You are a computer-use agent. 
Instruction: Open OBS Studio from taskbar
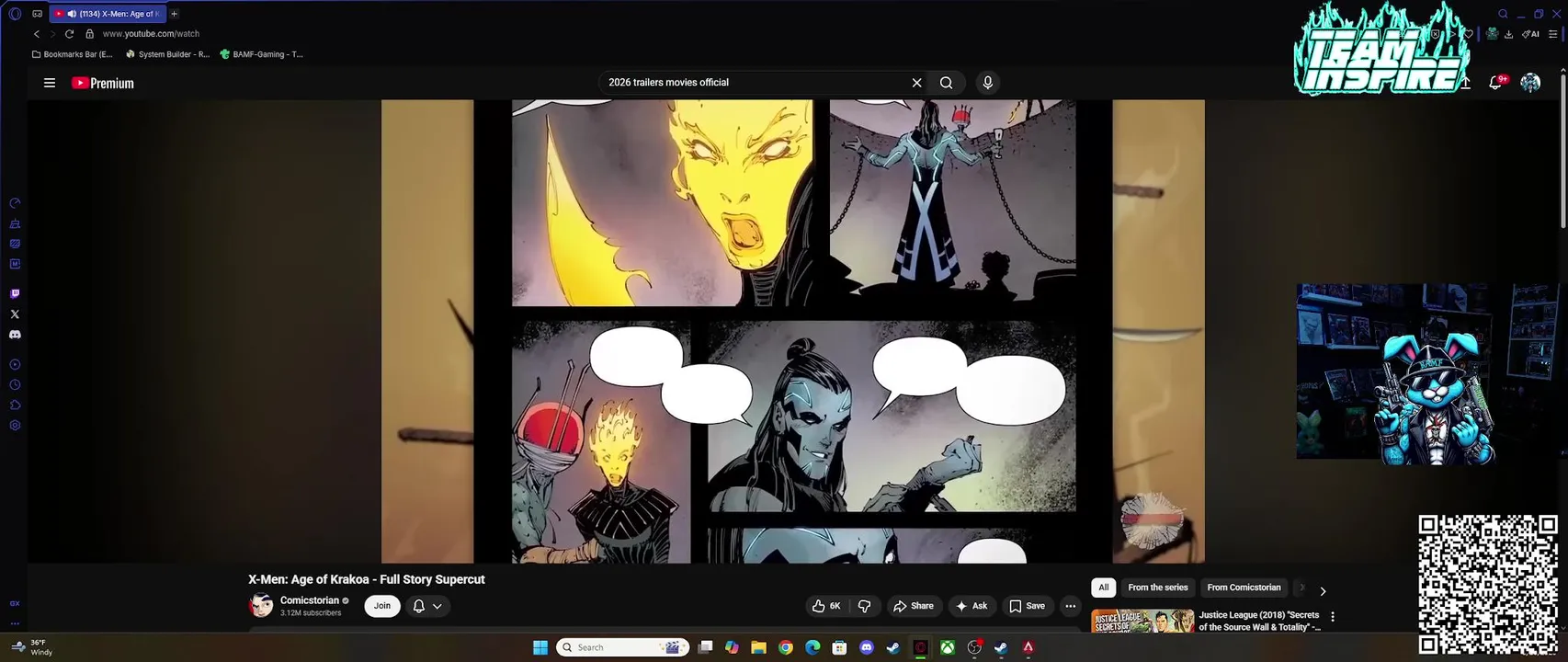tap(974, 647)
